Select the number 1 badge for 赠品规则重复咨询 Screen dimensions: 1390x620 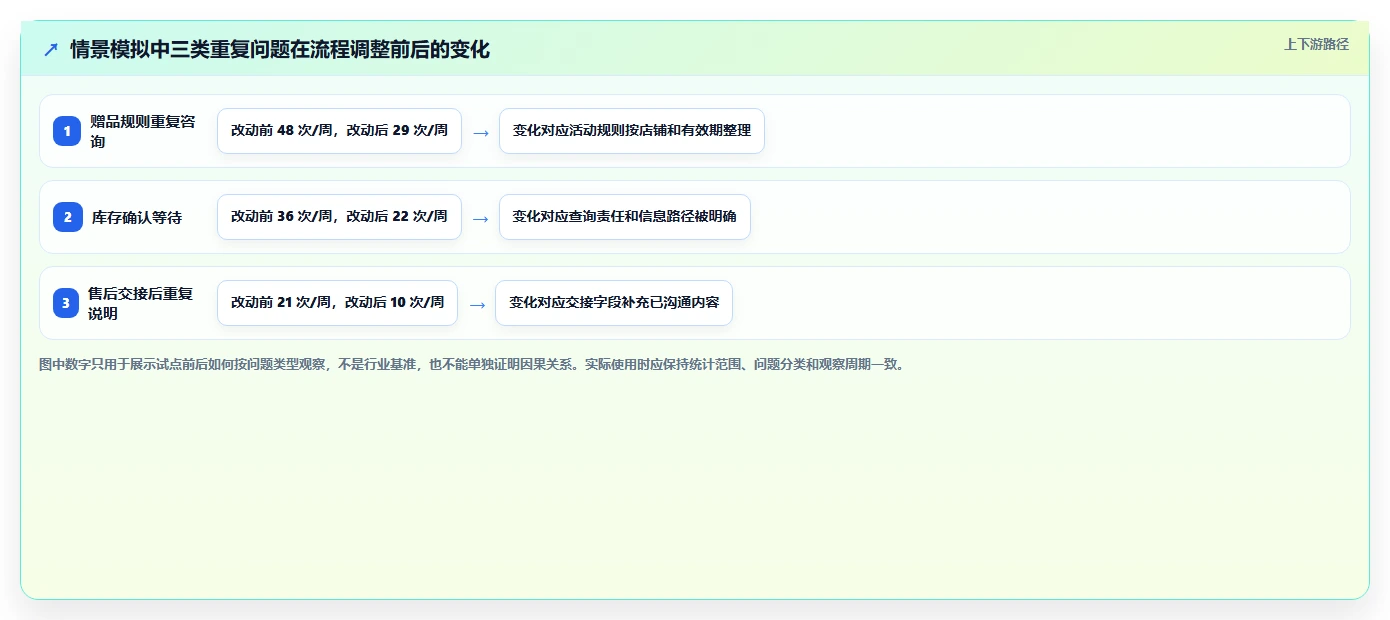point(67,131)
